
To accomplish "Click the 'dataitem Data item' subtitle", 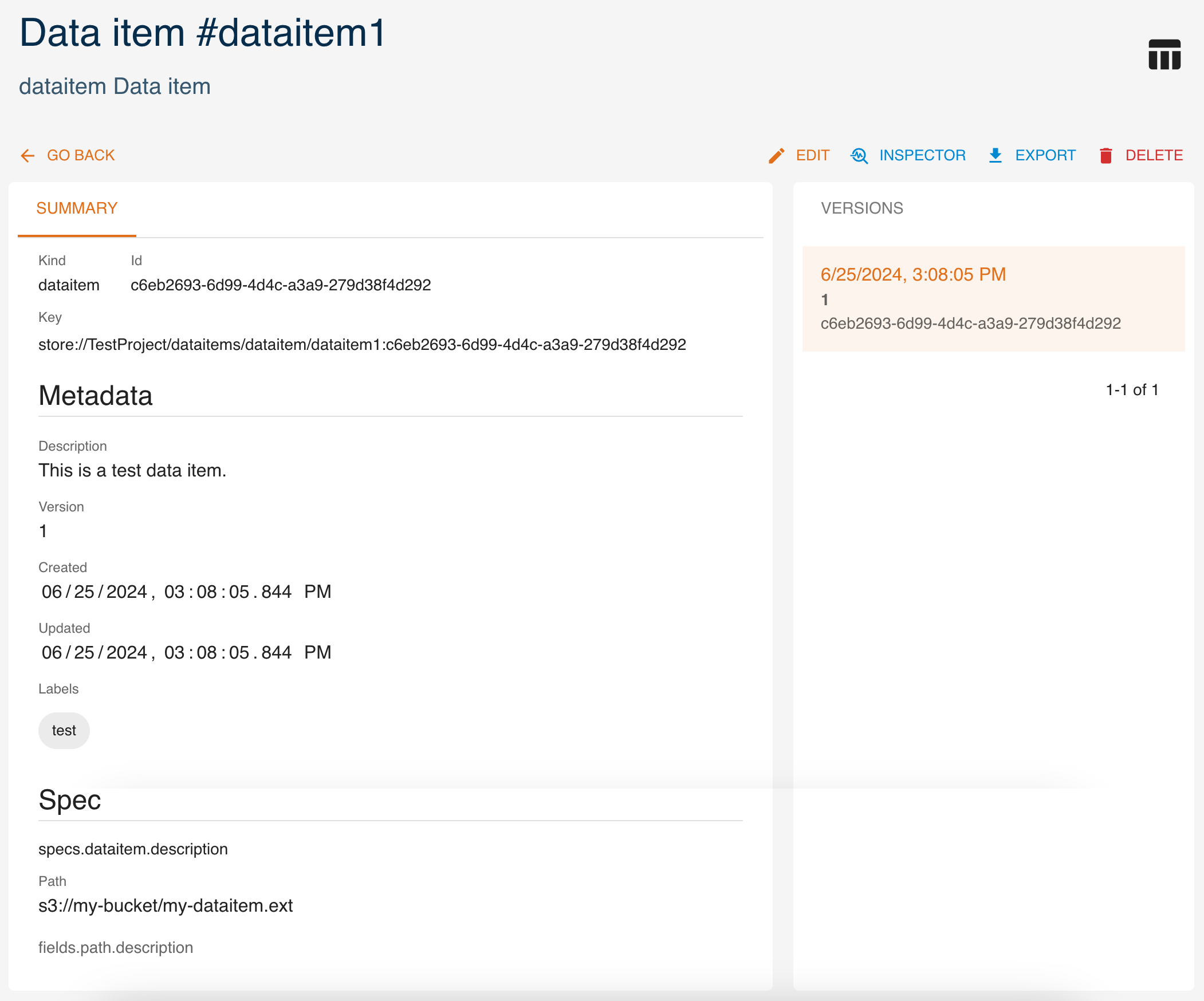I will [x=115, y=86].
